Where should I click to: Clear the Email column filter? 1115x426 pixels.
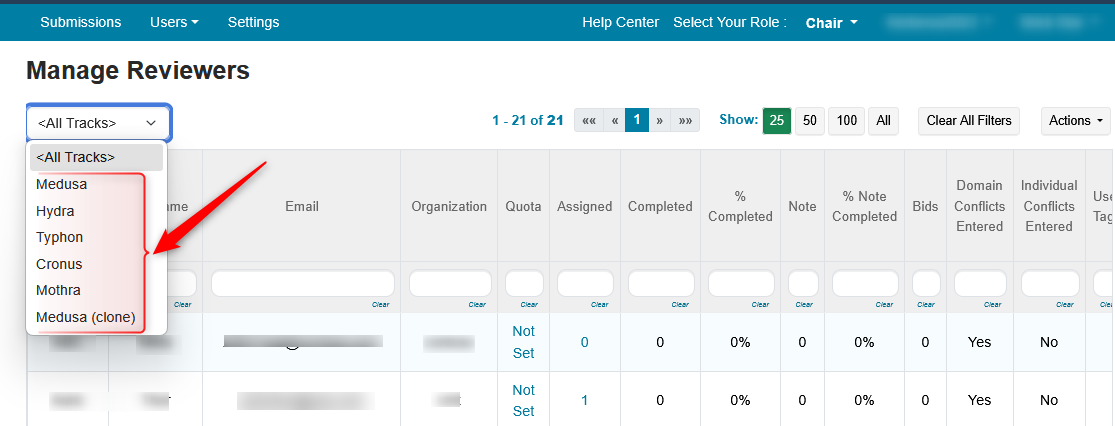click(x=380, y=304)
